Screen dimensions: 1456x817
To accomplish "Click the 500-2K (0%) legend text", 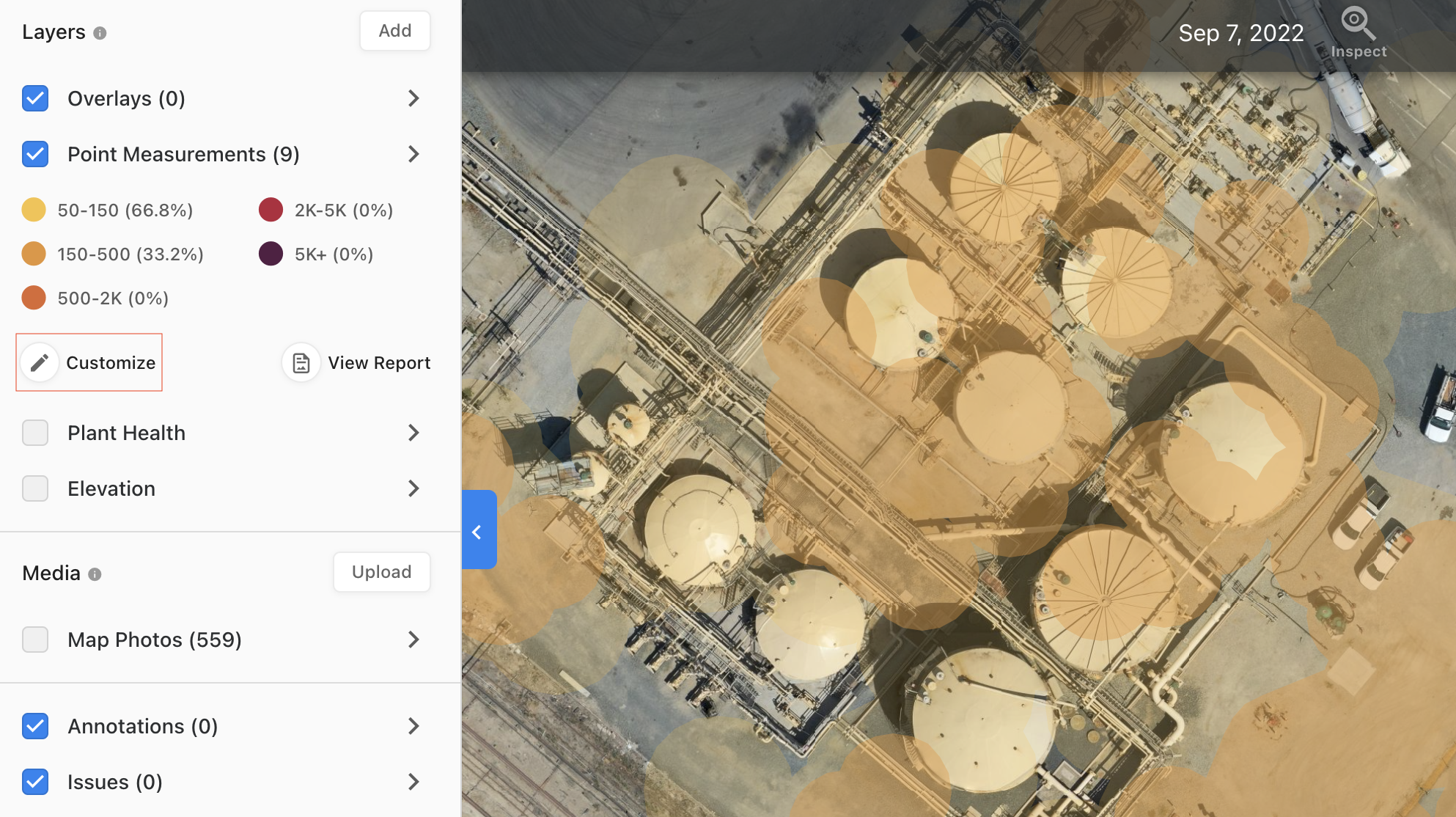I will (x=113, y=298).
